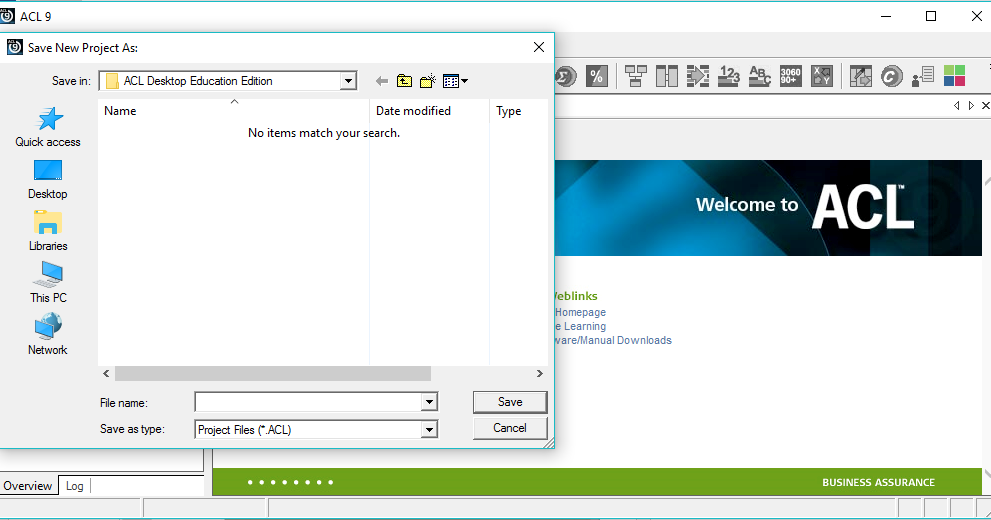The height and width of the screenshot is (520, 991).
Task: Open the View Menu icon dropdown
Action: (455, 81)
